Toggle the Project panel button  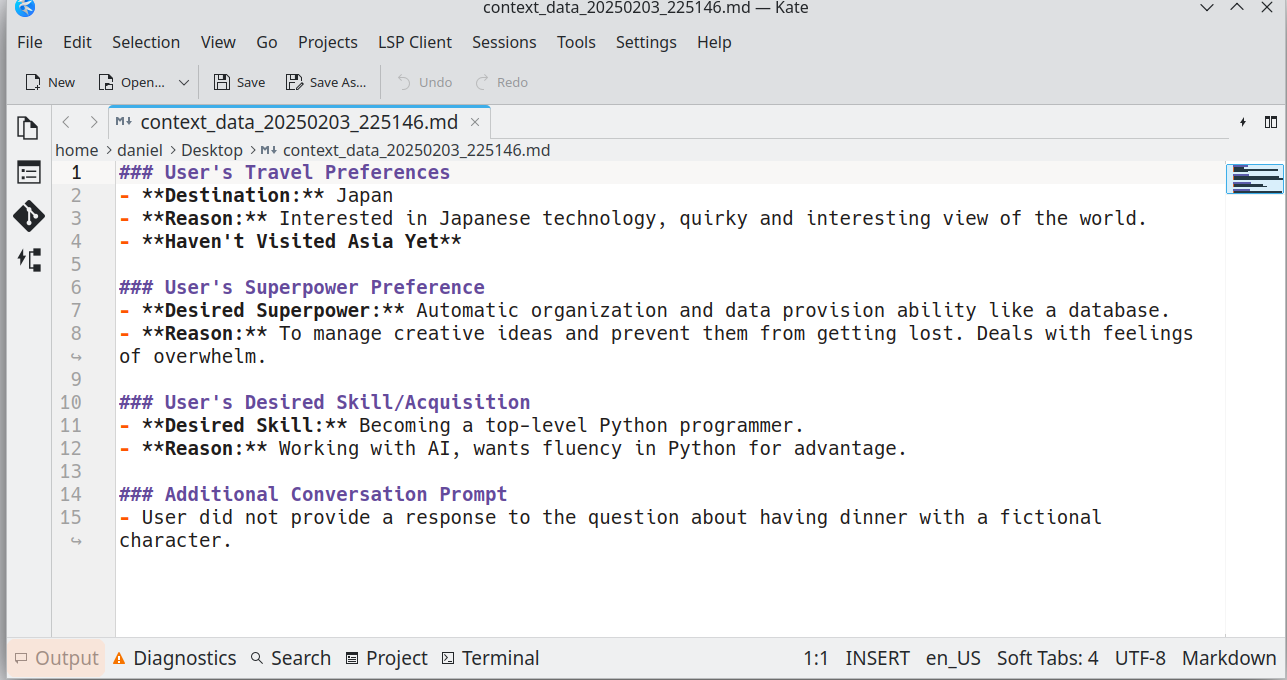pos(386,658)
